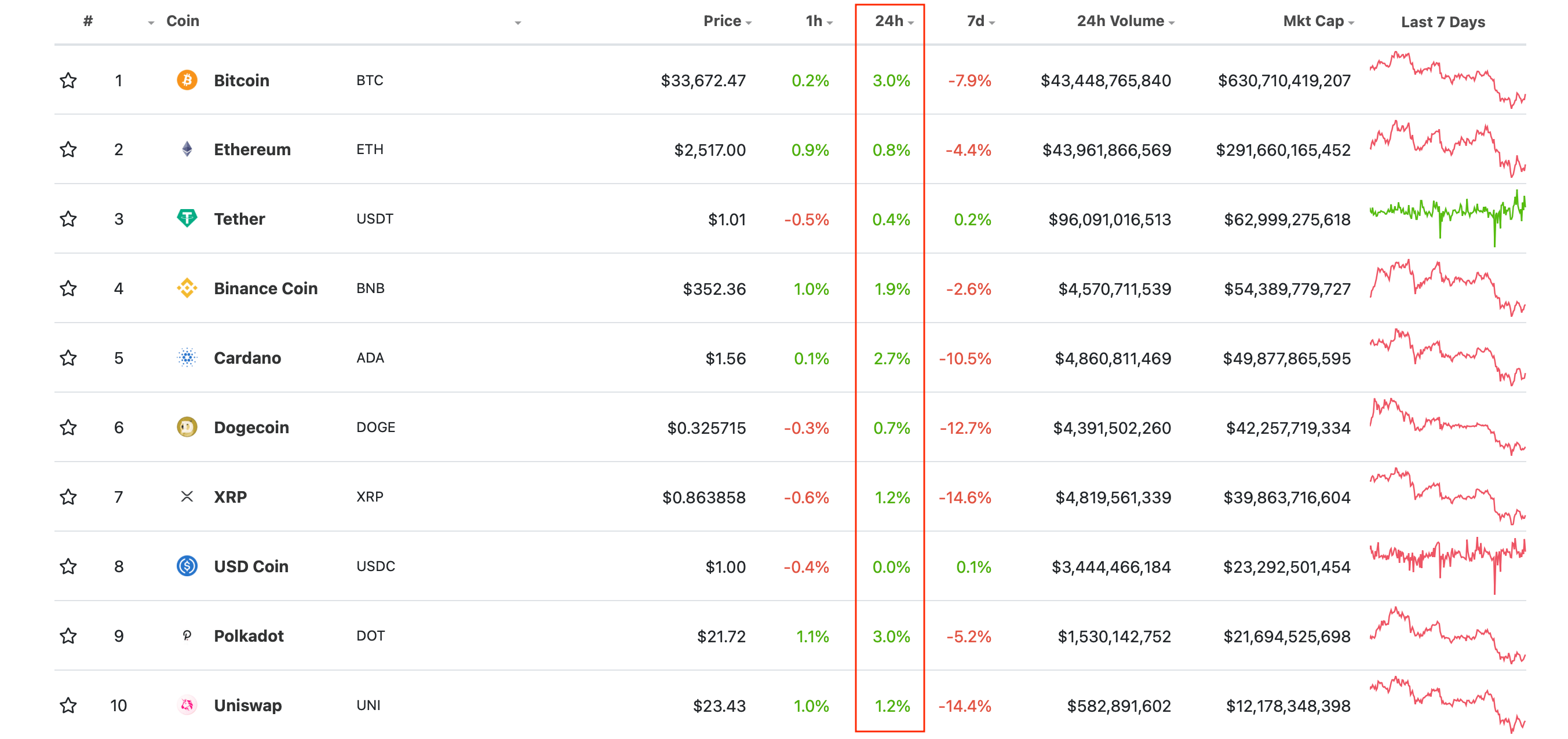
Task: Click the Ethereum diamond logo
Action: pyautogui.click(x=187, y=149)
